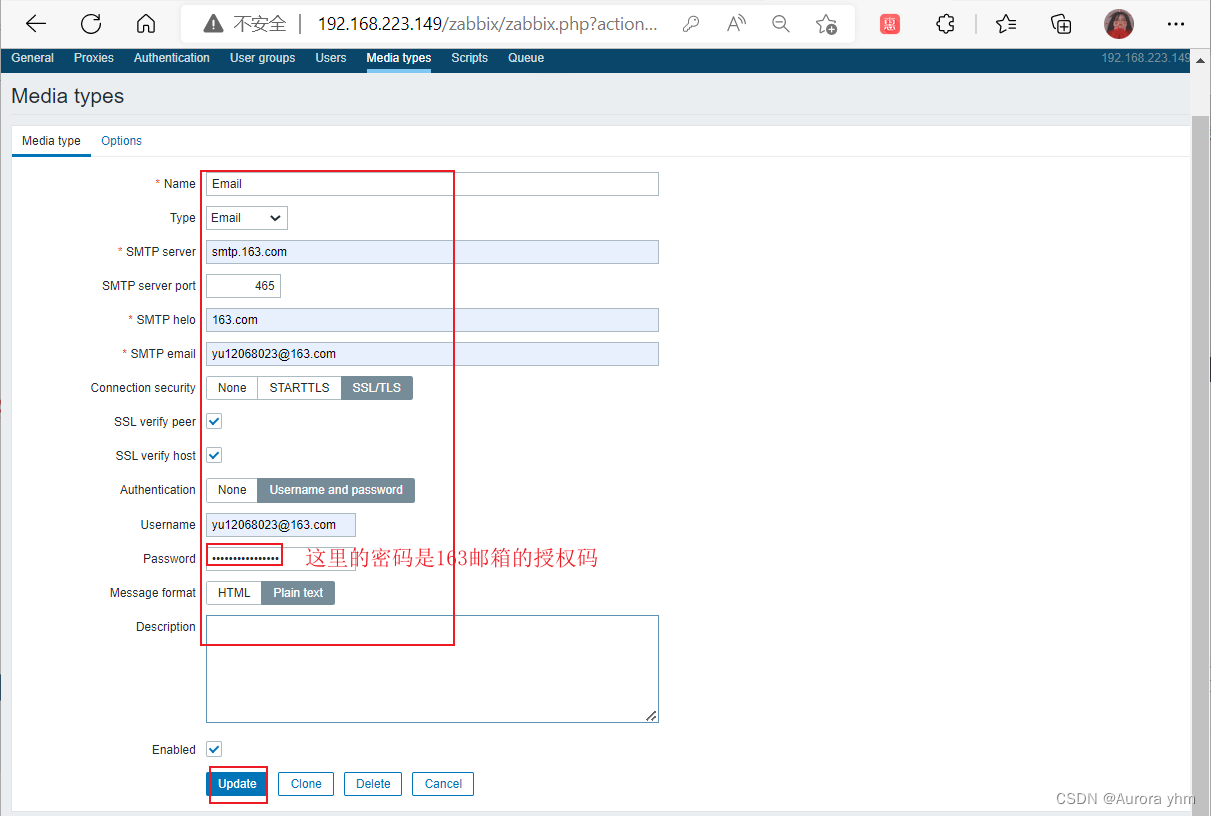
Task: Open the saved password key icon
Action: point(690,24)
